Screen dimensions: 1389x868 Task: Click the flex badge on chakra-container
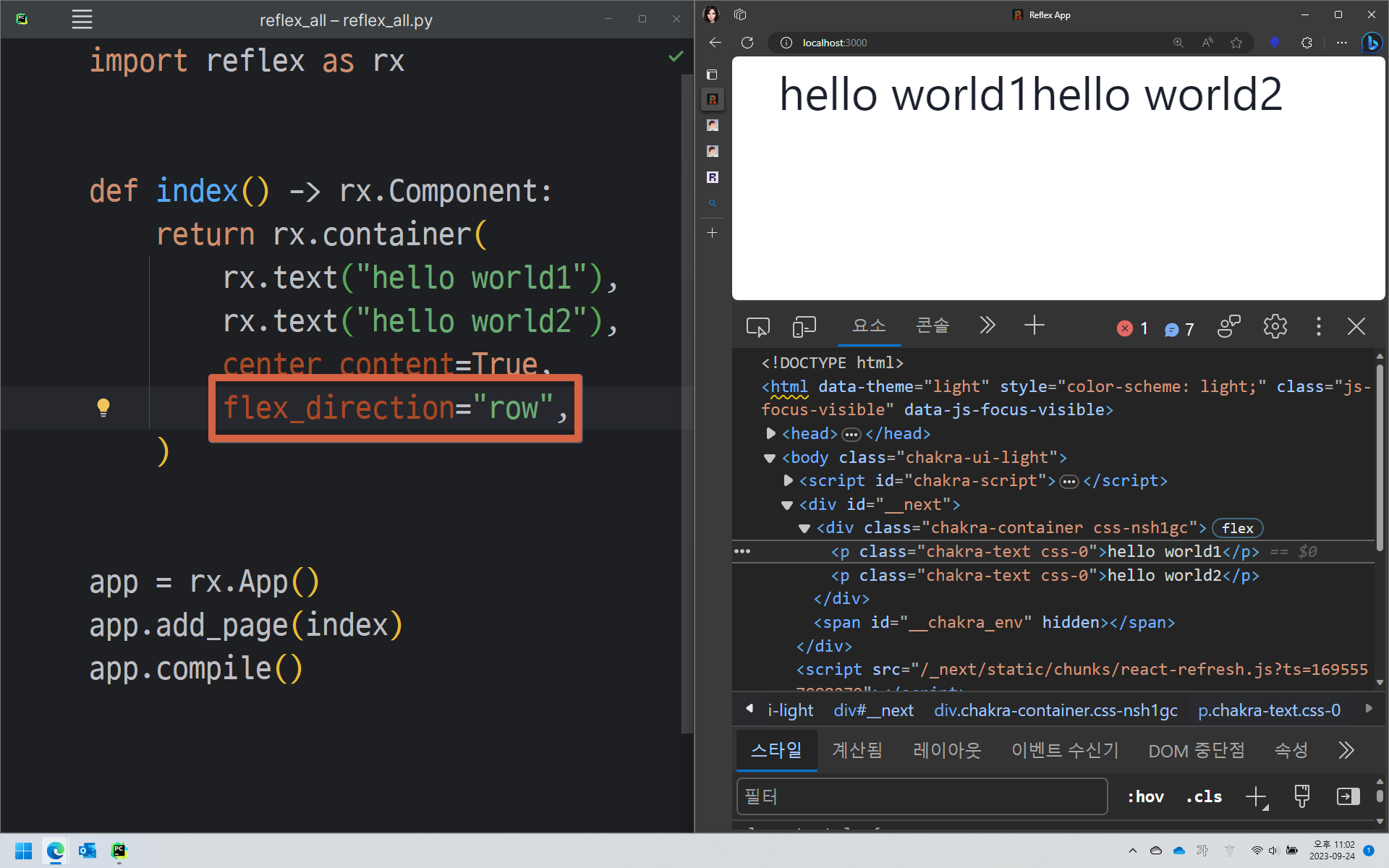click(x=1237, y=528)
